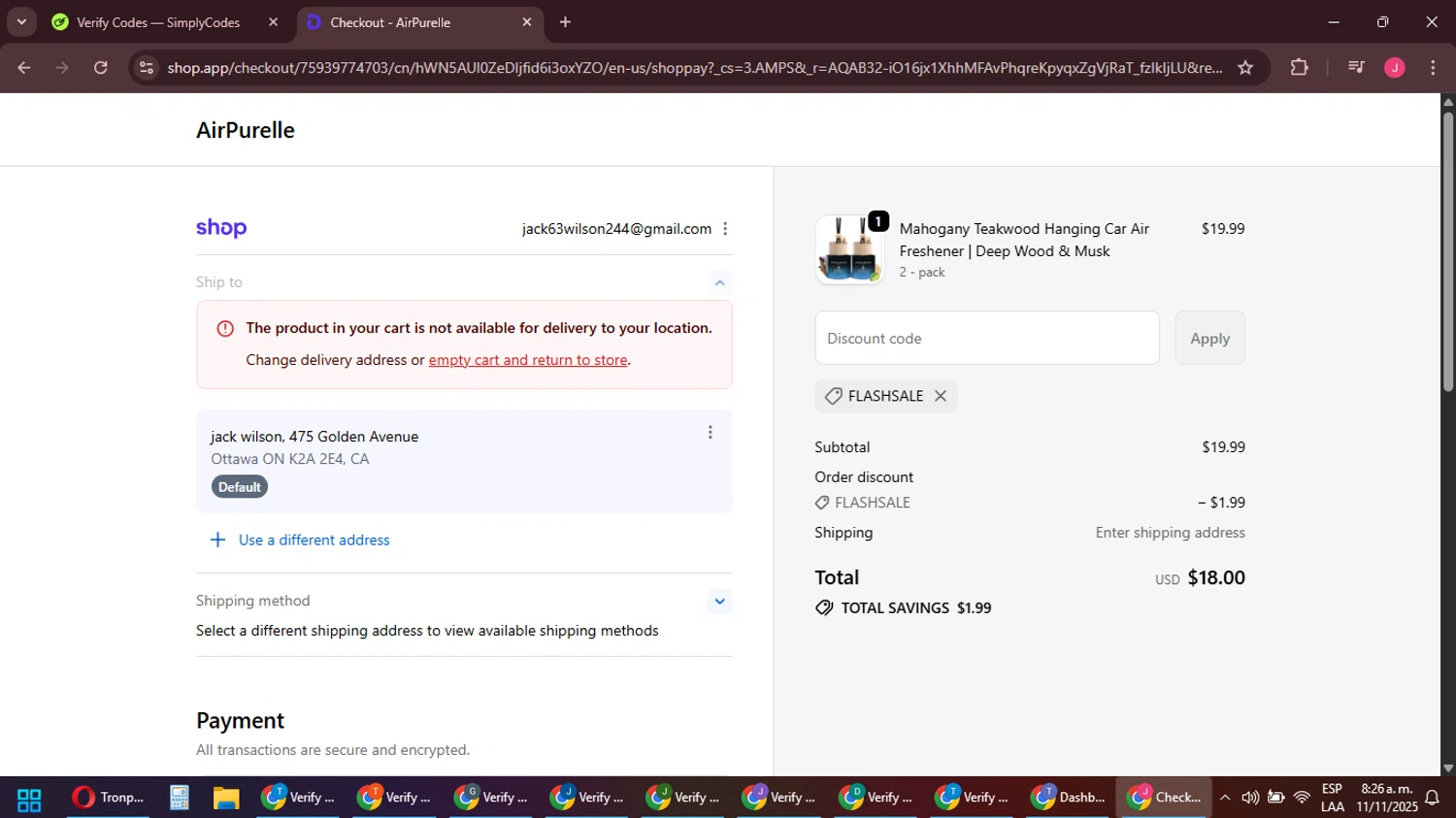Open options menu for jack wilson address
Viewport: 1456px width, 818px height.
click(710, 433)
